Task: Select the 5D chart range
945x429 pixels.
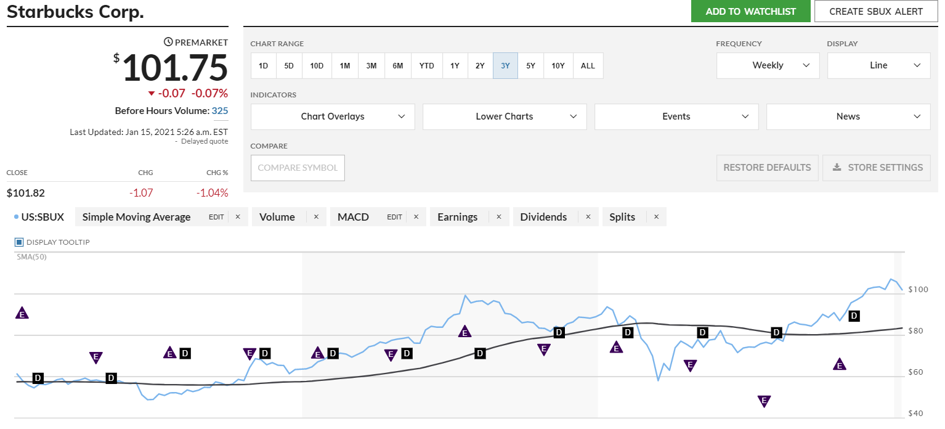Action: 289,66
